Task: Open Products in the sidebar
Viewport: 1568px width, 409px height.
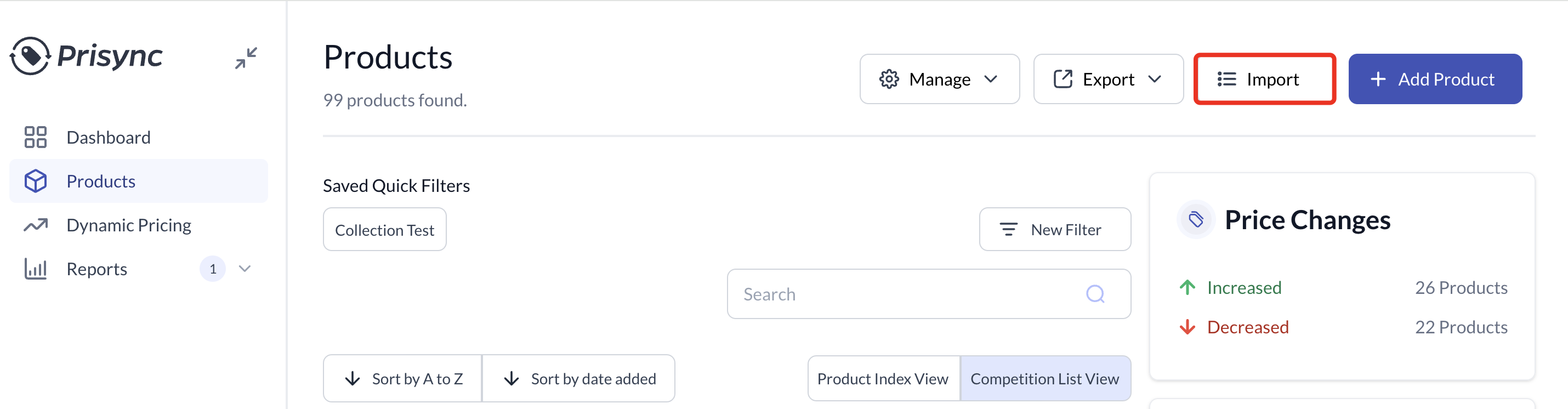Action: pyautogui.click(x=138, y=181)
